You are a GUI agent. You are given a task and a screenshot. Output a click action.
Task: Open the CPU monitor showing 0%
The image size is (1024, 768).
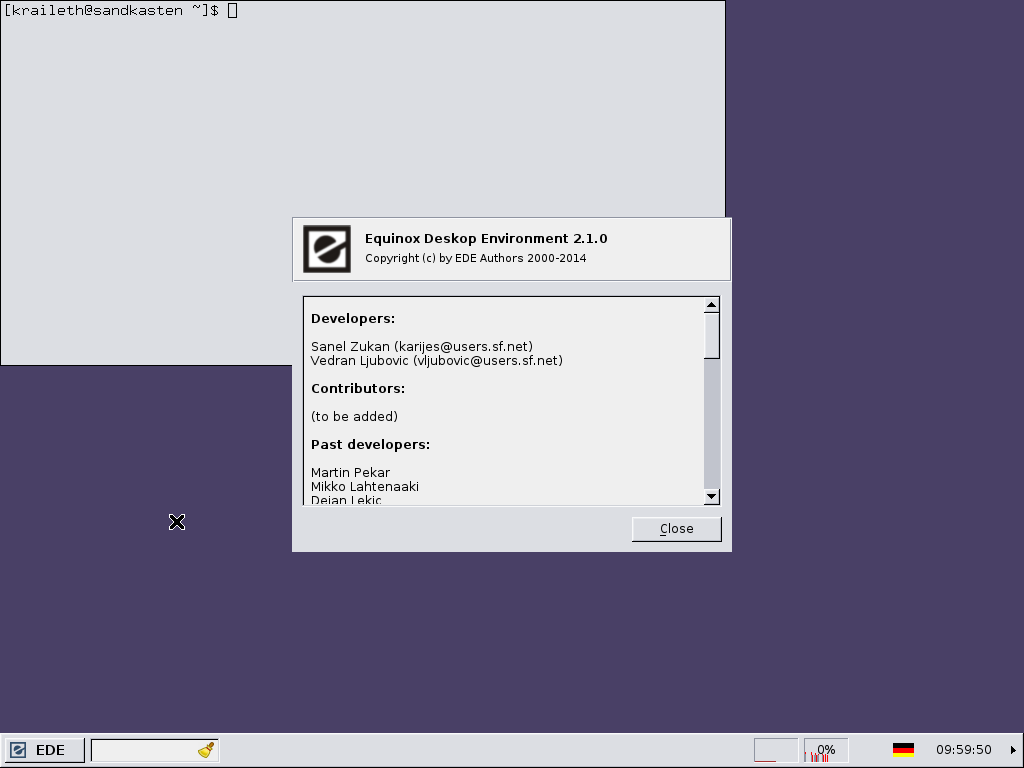(826, 750)
